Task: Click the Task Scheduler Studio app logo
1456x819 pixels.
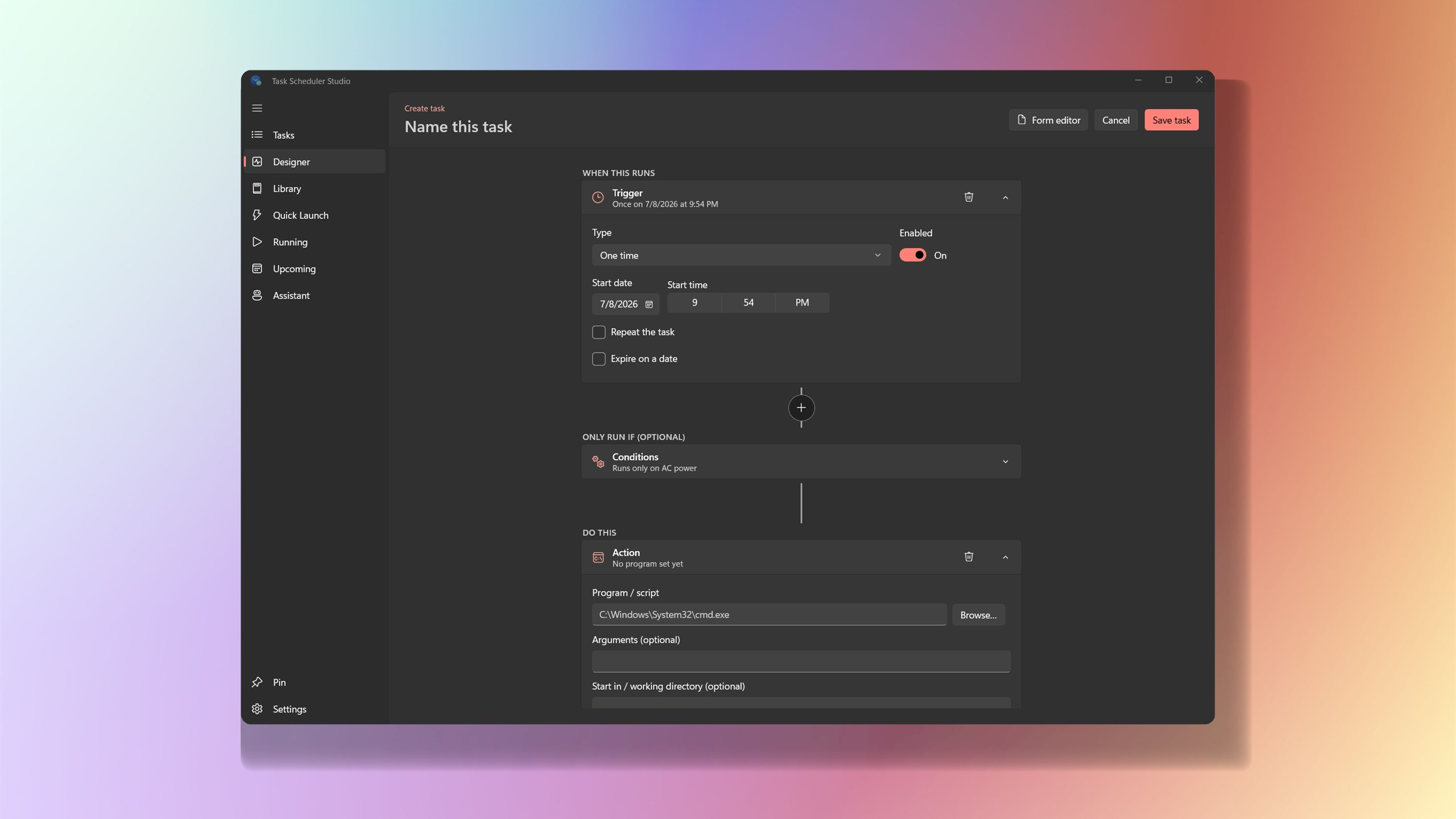Action: coord(256,81)
